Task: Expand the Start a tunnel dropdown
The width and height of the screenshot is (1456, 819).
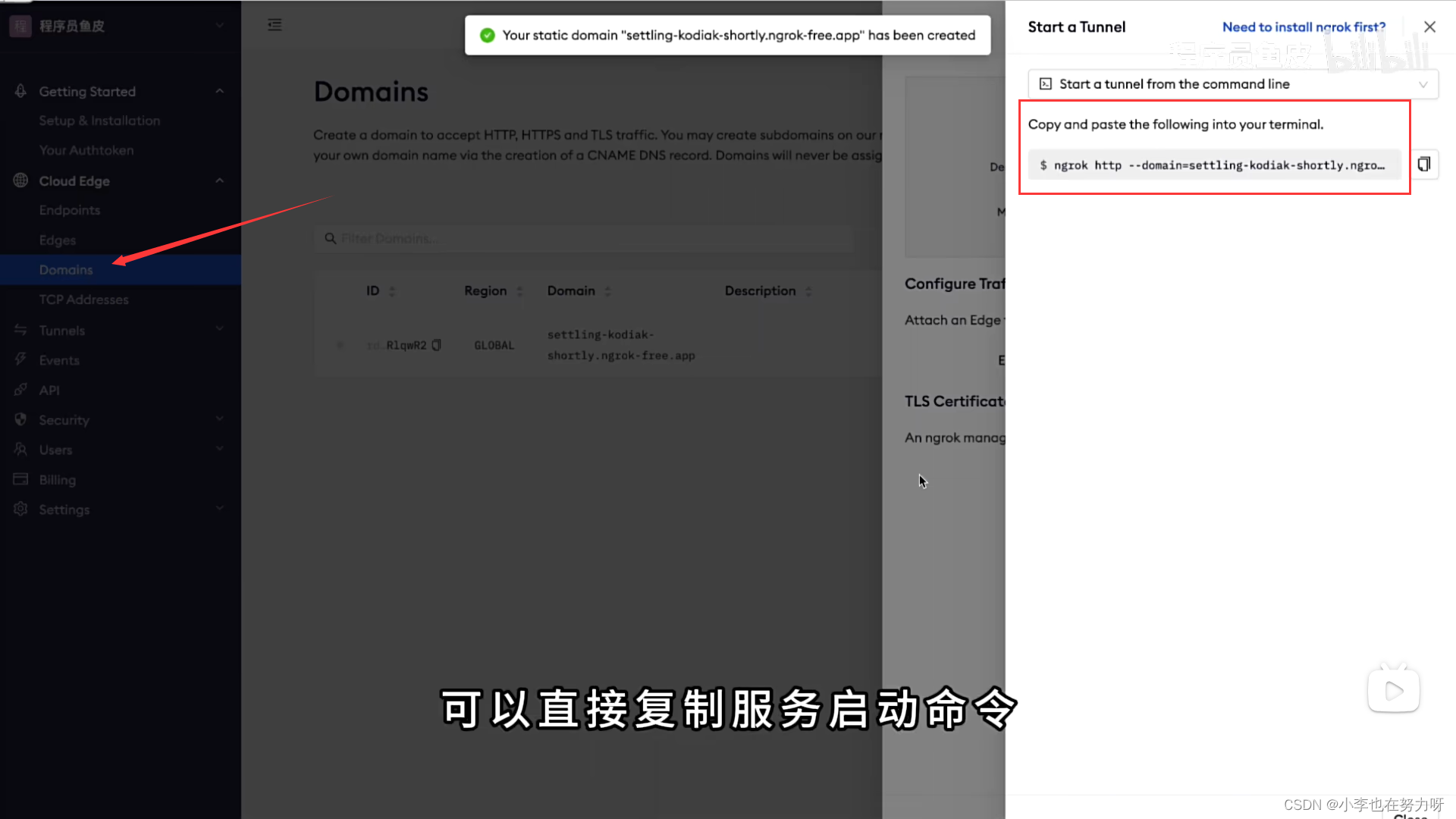Action: point(1422,84)
